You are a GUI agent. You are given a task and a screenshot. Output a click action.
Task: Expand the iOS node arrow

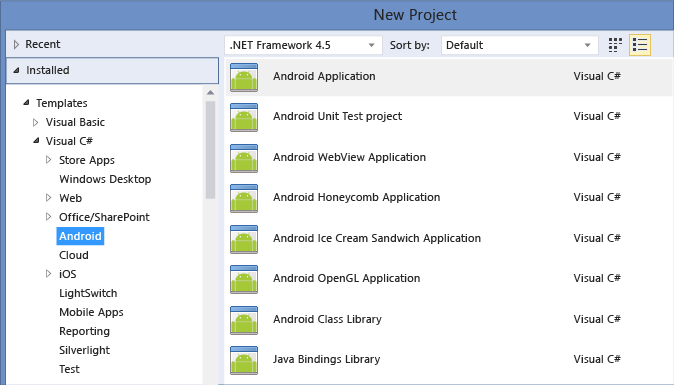(49, 274)
